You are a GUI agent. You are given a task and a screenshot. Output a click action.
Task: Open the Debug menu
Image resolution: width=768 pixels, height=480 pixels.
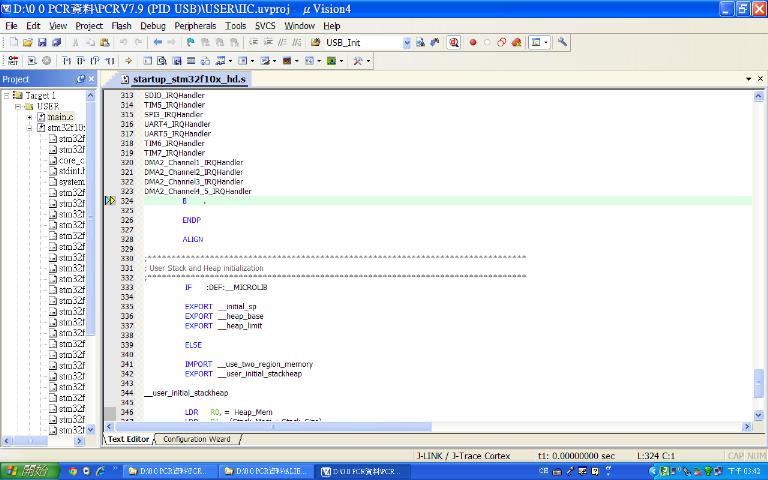tap(153, 26)
